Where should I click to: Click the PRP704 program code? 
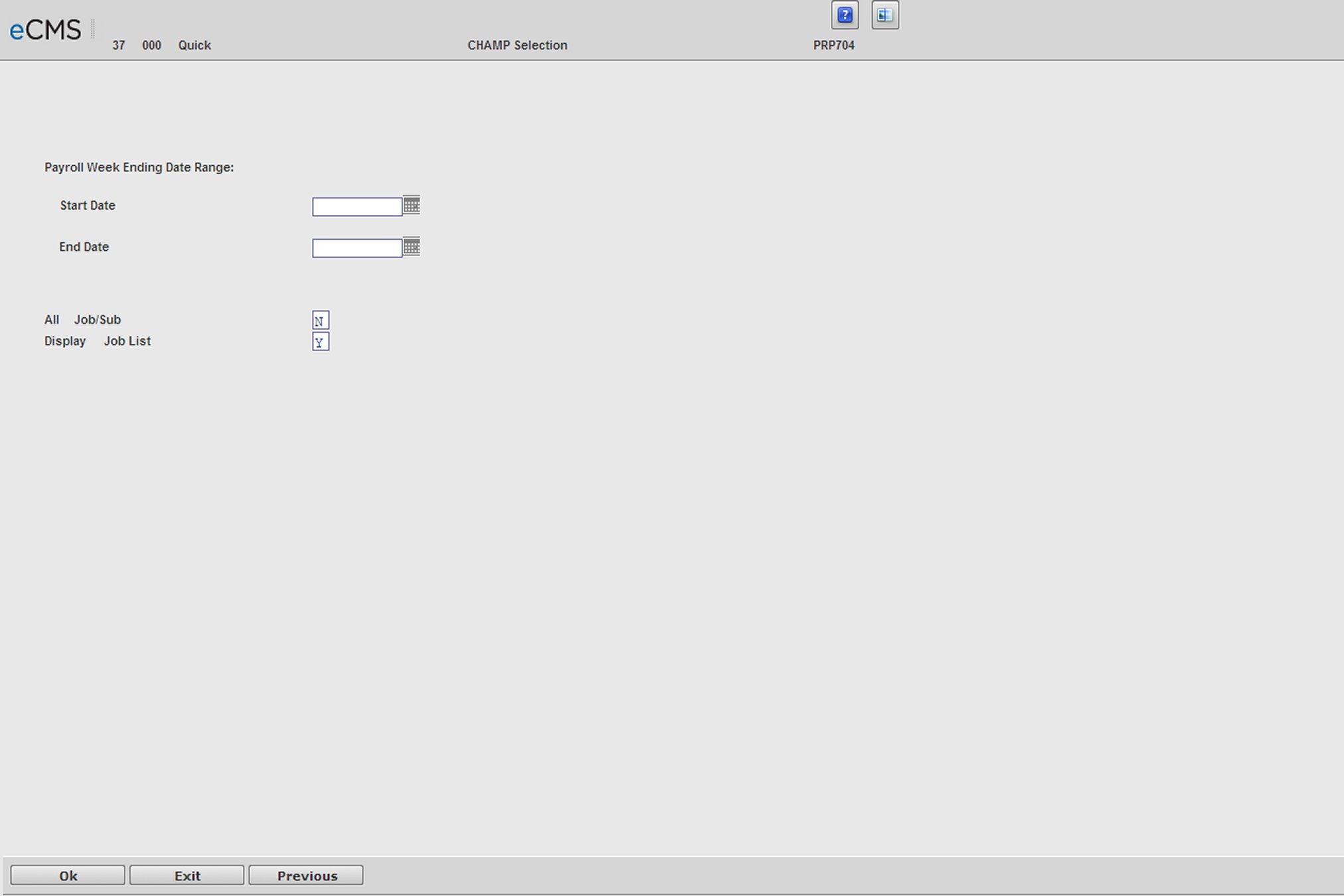click(834, 45)
